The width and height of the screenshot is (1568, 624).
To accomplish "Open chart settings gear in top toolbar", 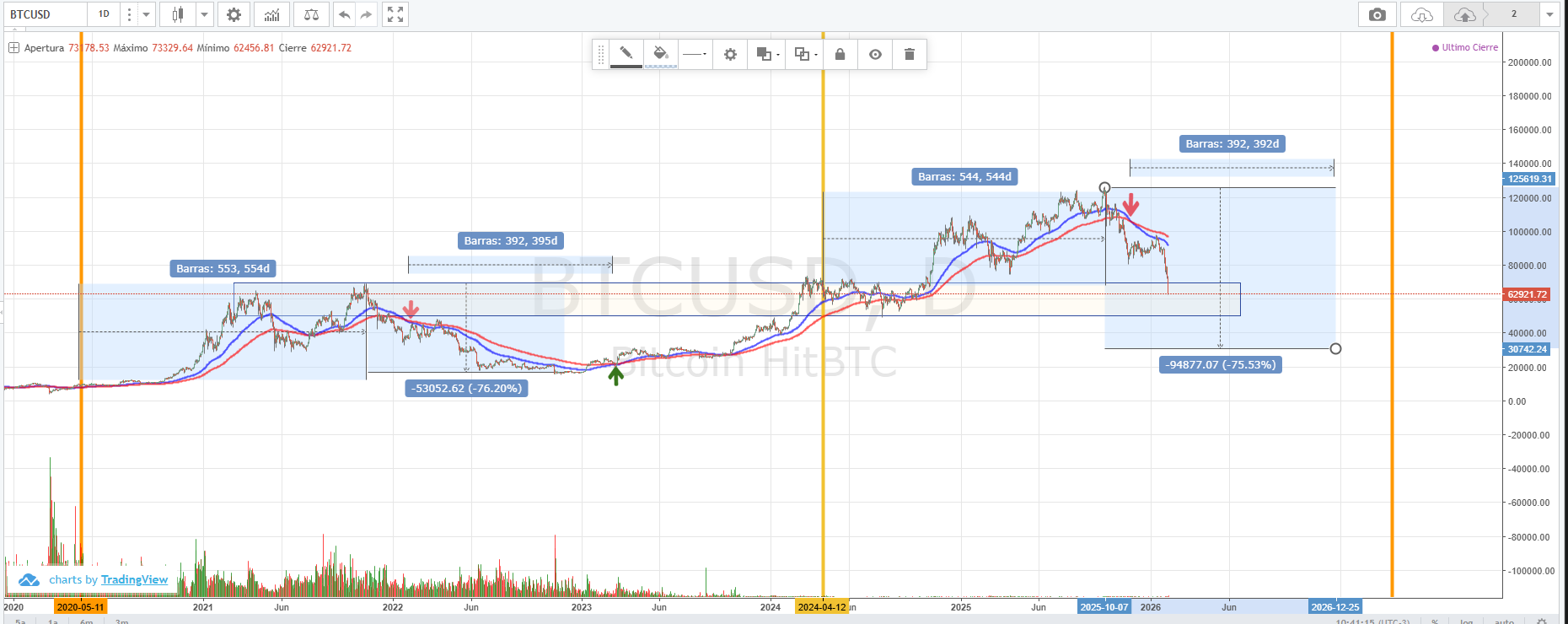I will coord(234,14).
